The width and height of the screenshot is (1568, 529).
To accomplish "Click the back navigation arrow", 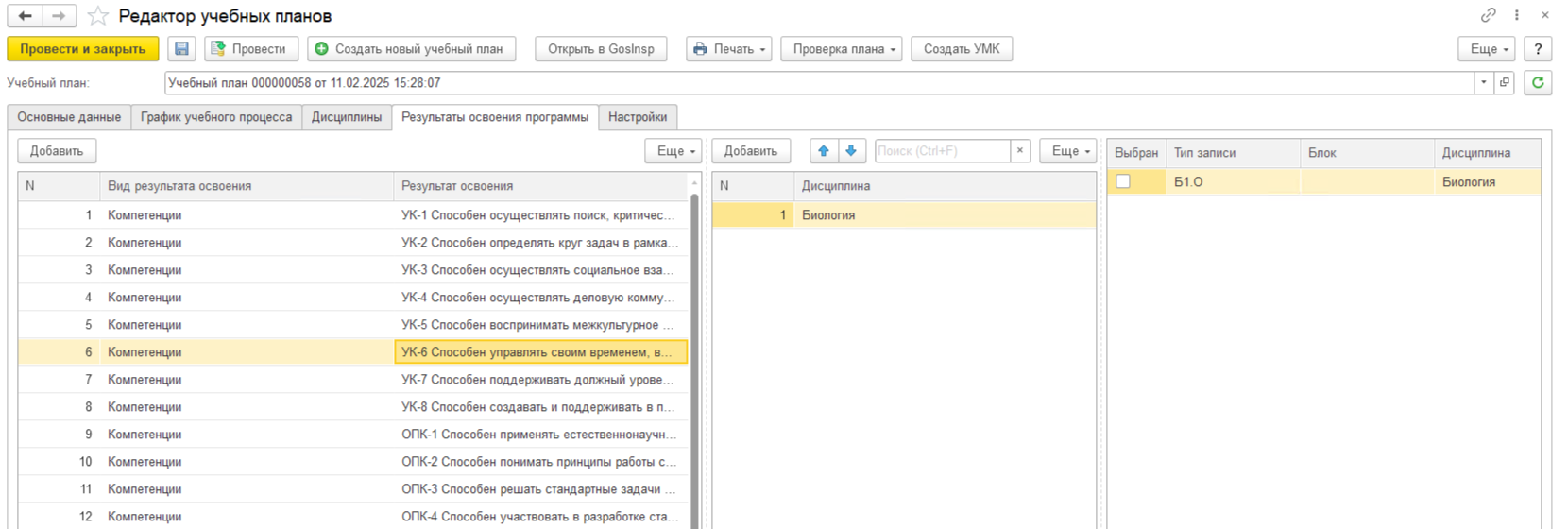I will pos(26,16).
